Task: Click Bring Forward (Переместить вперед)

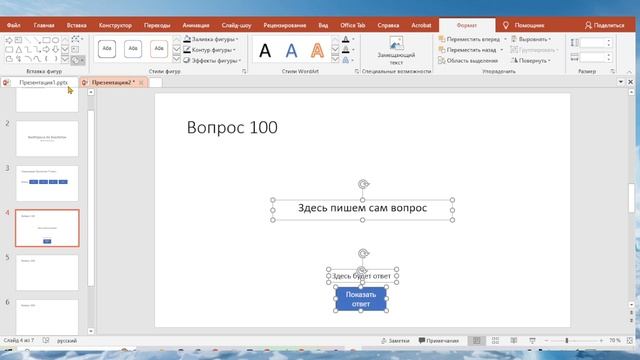Action: [469, 39]
